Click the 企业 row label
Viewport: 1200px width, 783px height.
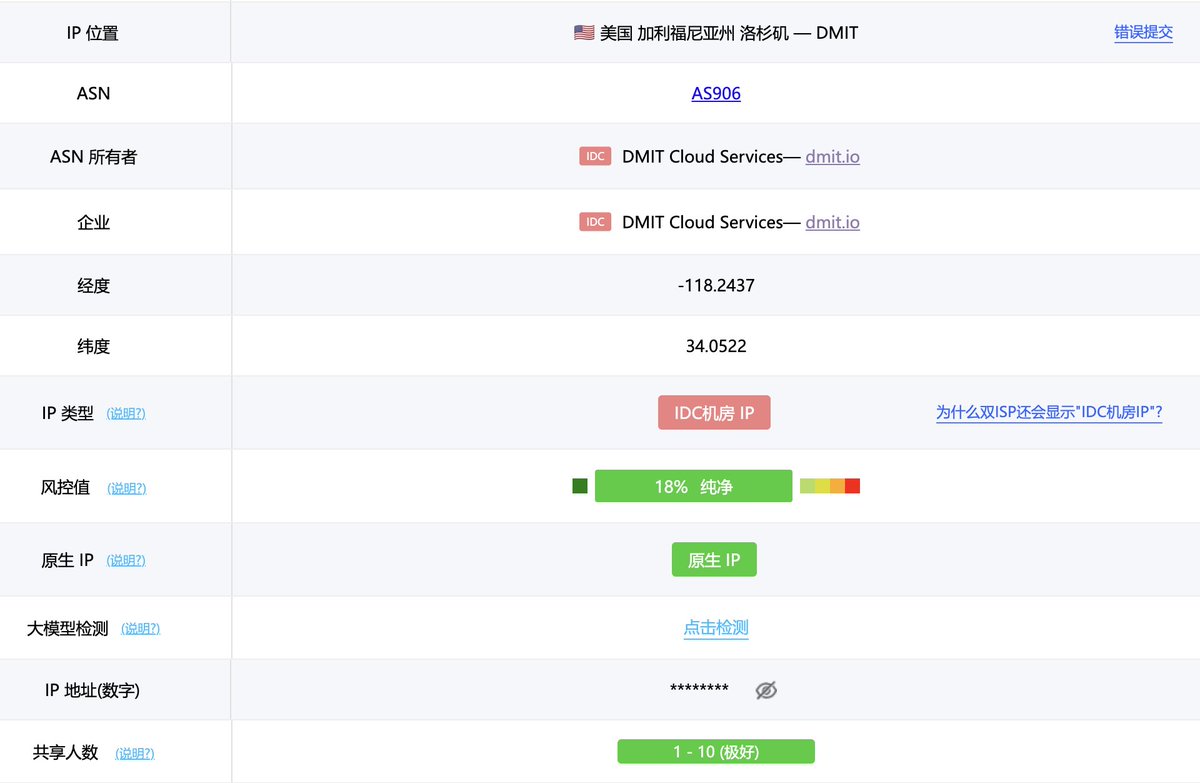(x=93, y=222)
